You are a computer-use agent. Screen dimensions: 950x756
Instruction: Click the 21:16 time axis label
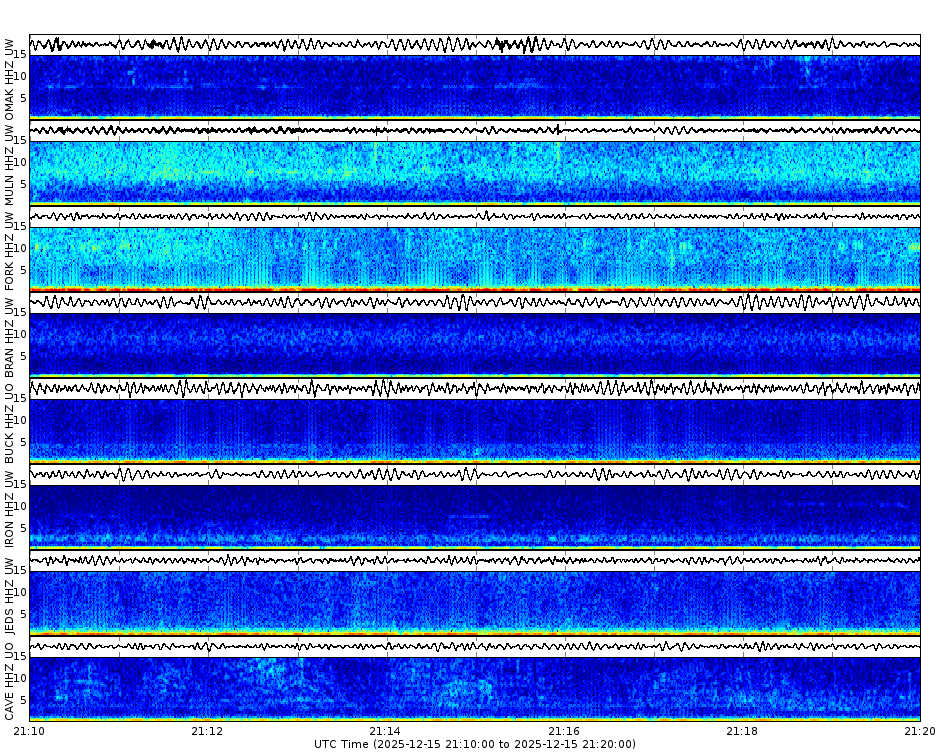click(x=565, y=731)
